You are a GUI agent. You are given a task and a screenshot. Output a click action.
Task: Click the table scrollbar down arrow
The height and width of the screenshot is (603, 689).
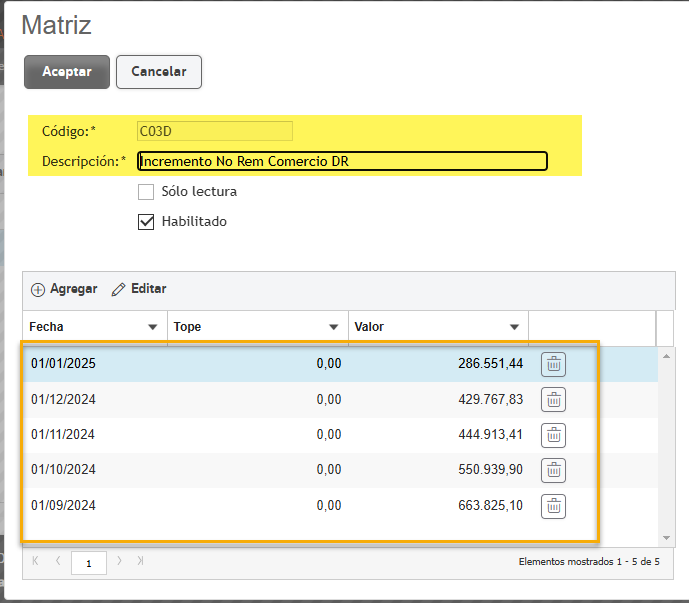pyautogui.click(x=667, y=538)
